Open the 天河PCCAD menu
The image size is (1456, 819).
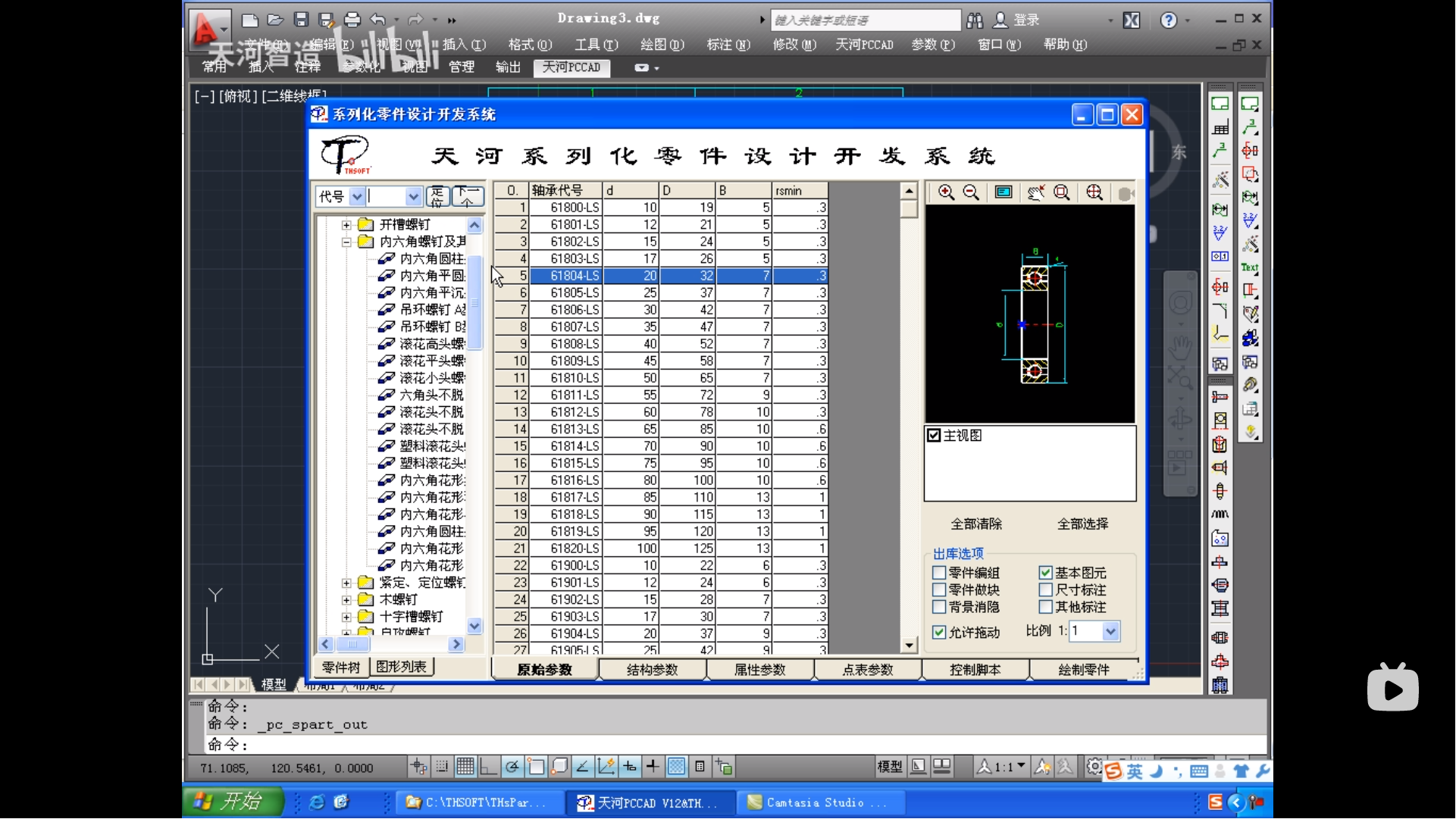coord(864,45)
